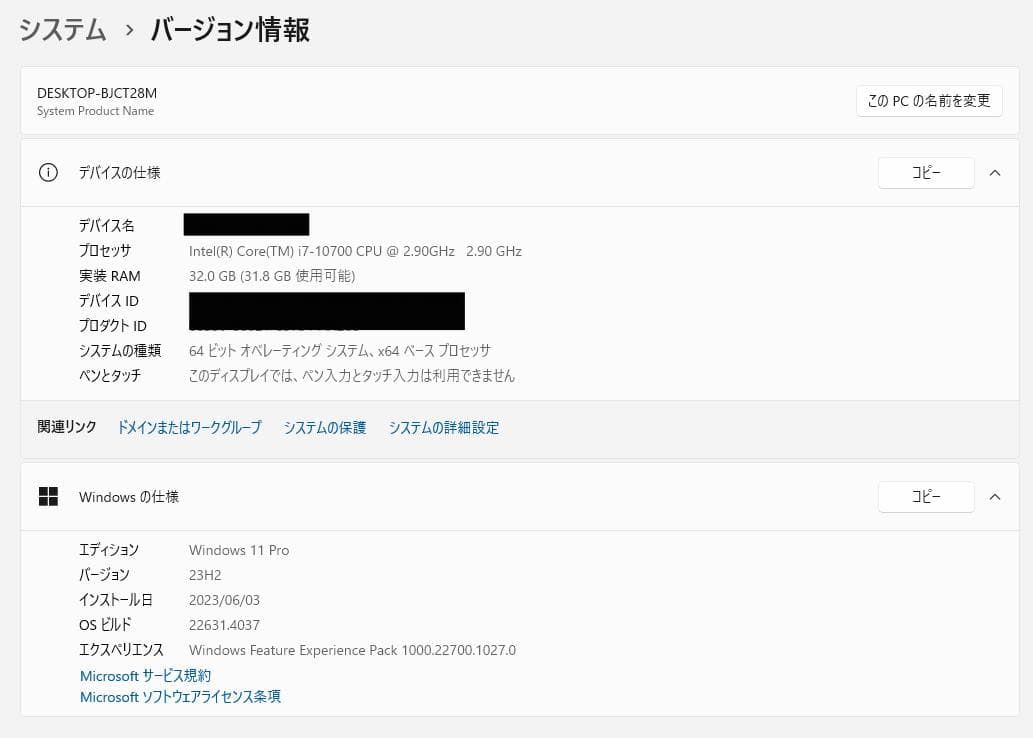This screenshot has height=738, width=1033.
Task: Click the Windows 11 Pro edition value
Action: (x=239, y=550)
